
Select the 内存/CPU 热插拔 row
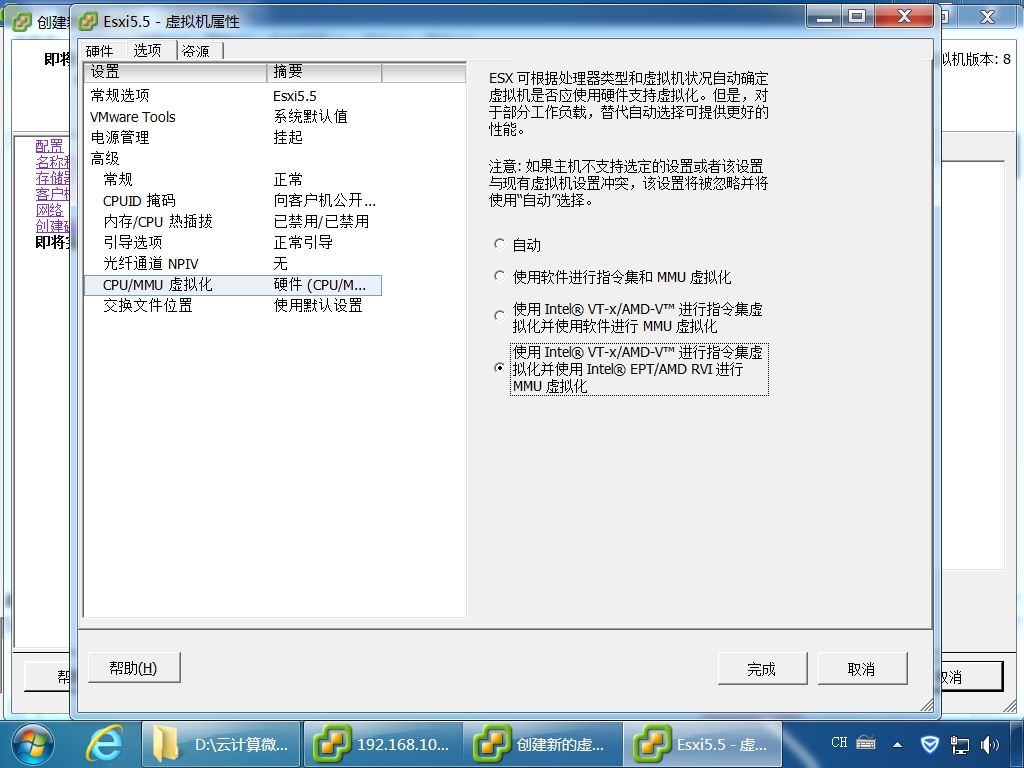point(232,221)
